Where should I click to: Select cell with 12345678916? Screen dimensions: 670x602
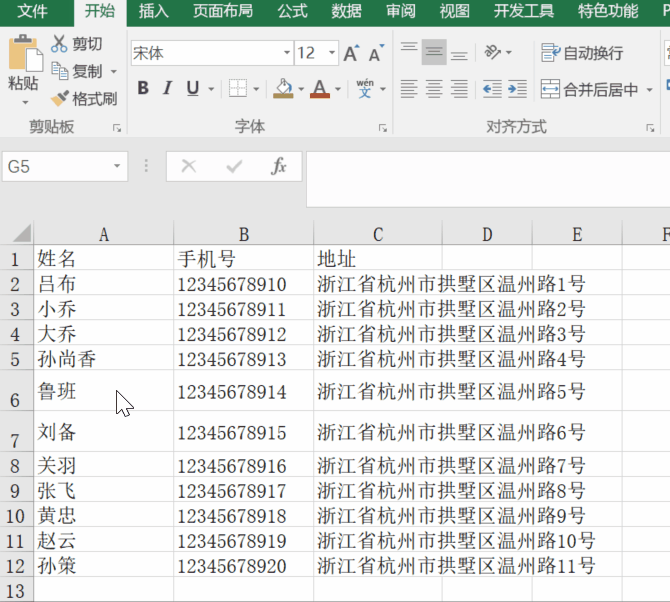coord(244,465)
